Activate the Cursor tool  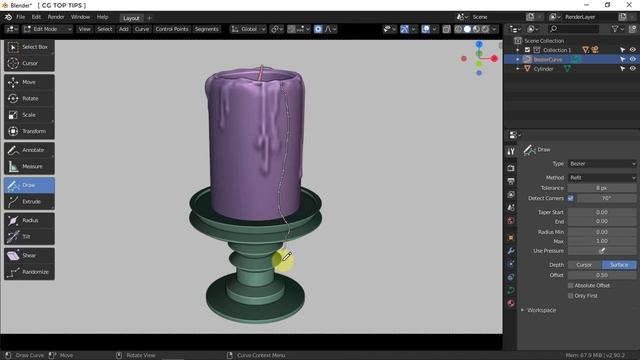click(x=29, y=64)
